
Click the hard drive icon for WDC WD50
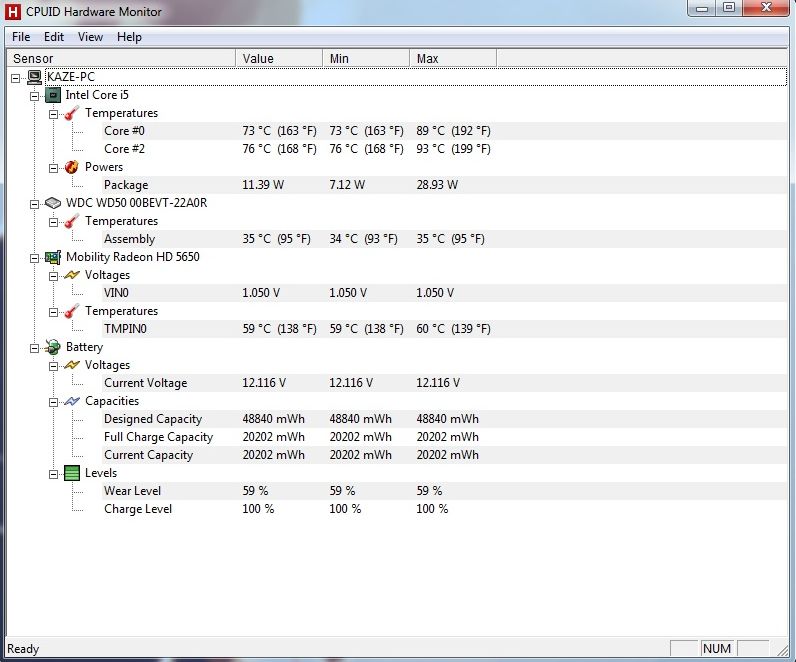53,203
